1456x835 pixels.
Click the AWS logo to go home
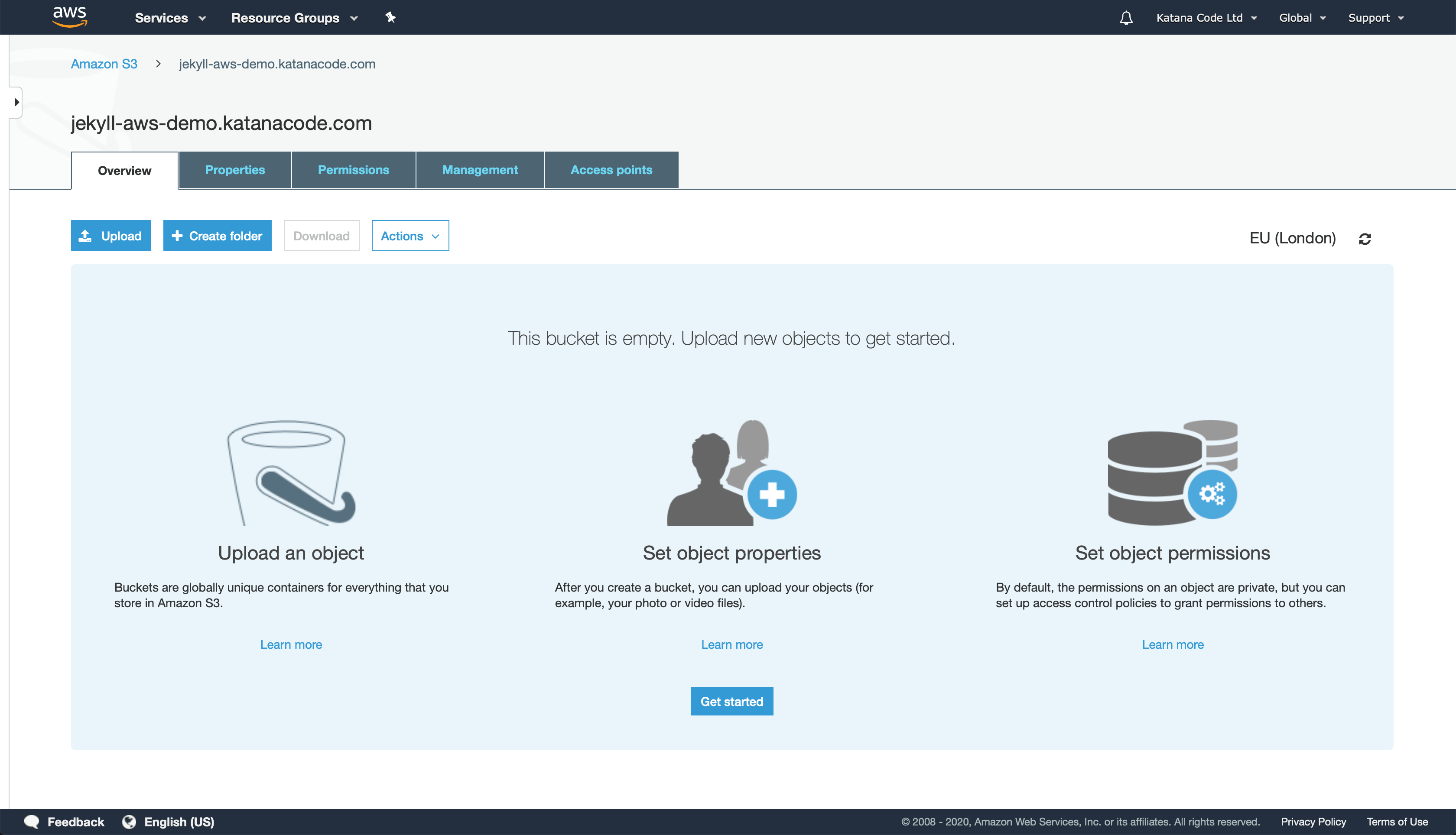[x=69, y=16]
